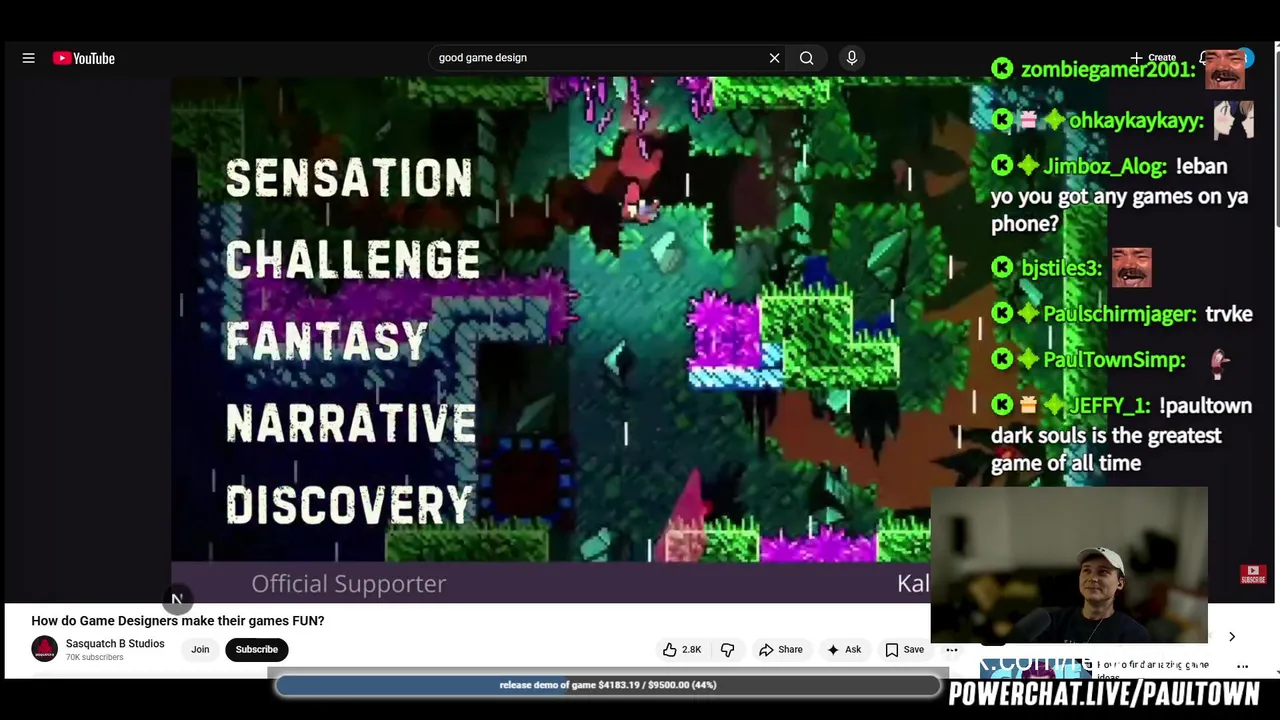Share the video
Screen dimensions: 1280x720
coord(780,650)
